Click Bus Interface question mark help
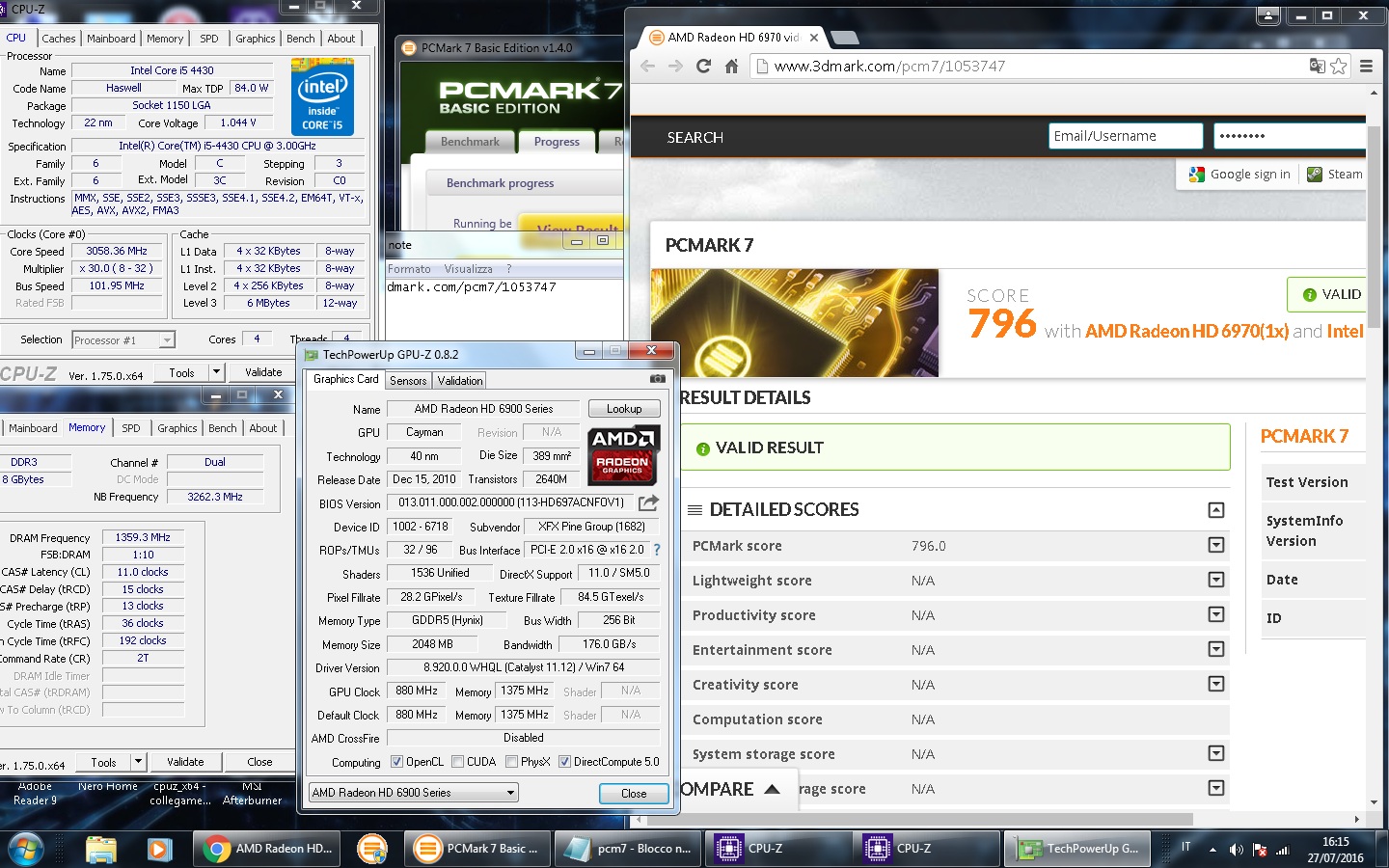Image resolution: width=1389 pixels, height=868 pixels. (x=657, y=550)
